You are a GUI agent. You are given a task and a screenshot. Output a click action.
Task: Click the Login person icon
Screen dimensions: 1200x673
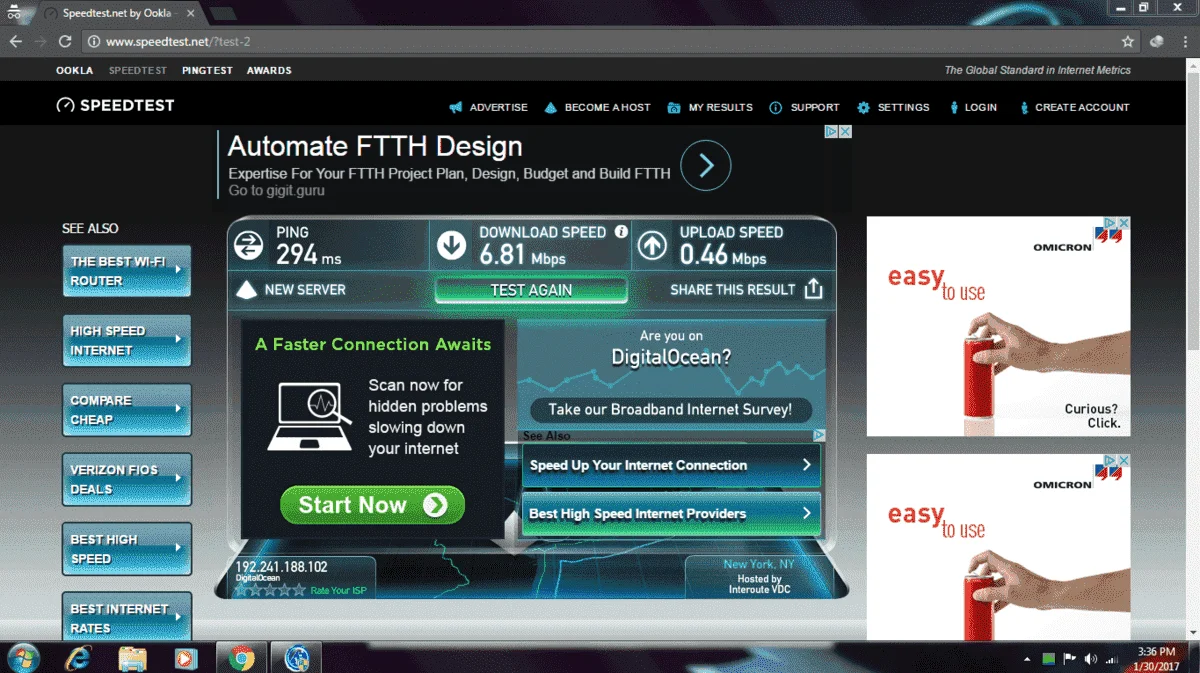coord(954,107)
